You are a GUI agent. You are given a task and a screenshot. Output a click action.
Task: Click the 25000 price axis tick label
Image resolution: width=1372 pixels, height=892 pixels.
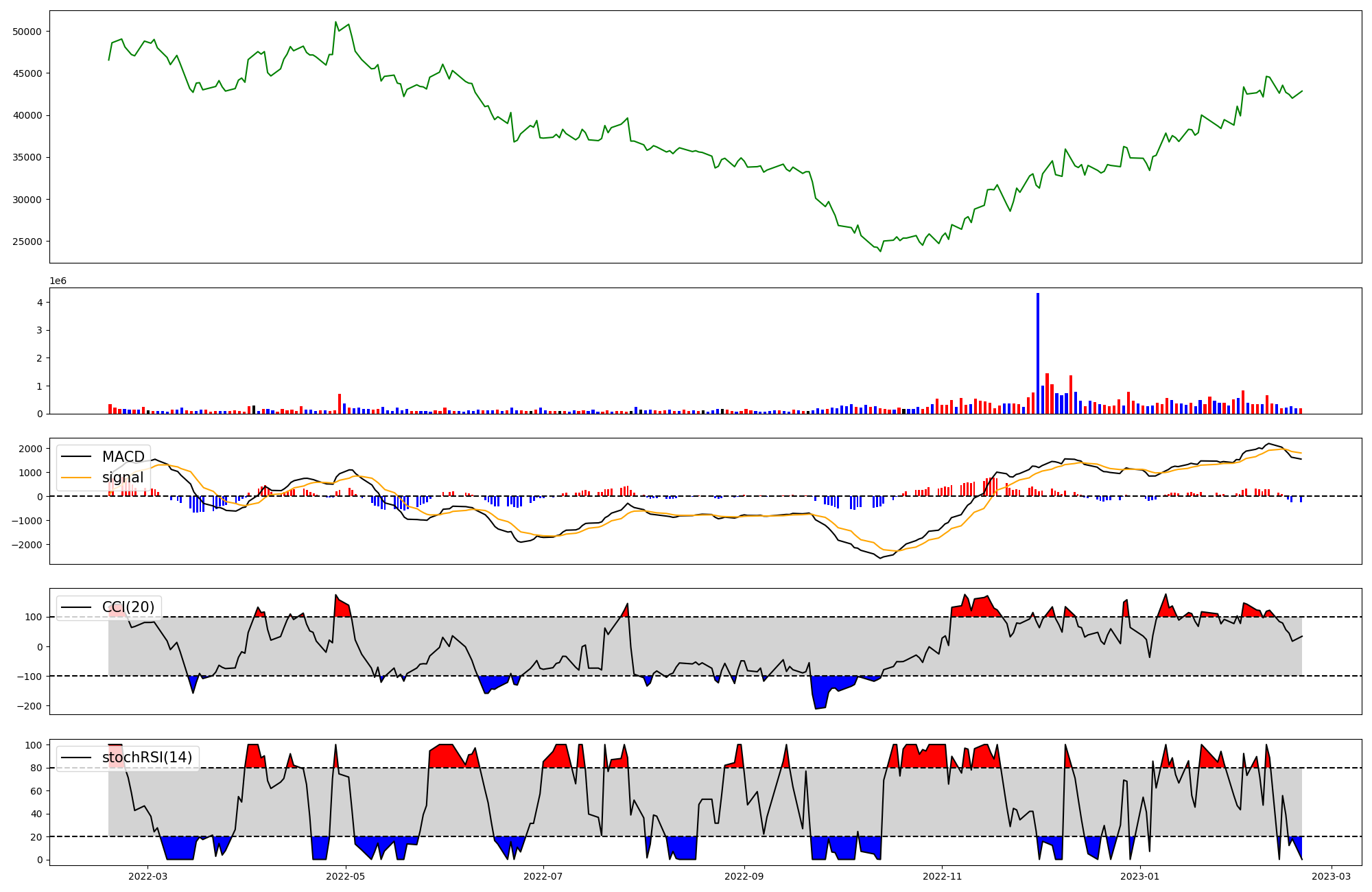pos(27,242)
